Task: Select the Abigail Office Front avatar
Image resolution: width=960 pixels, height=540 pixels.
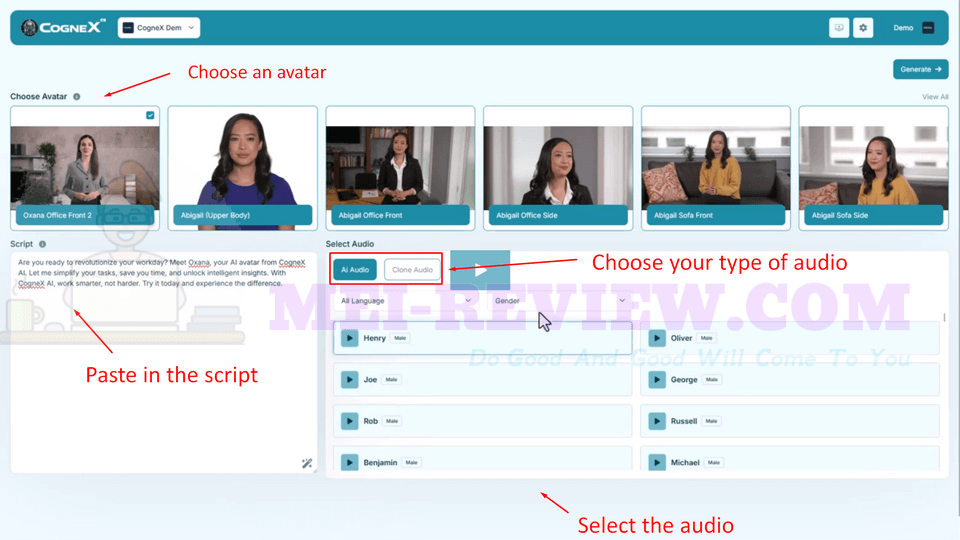Action: [x=400, y=168]
